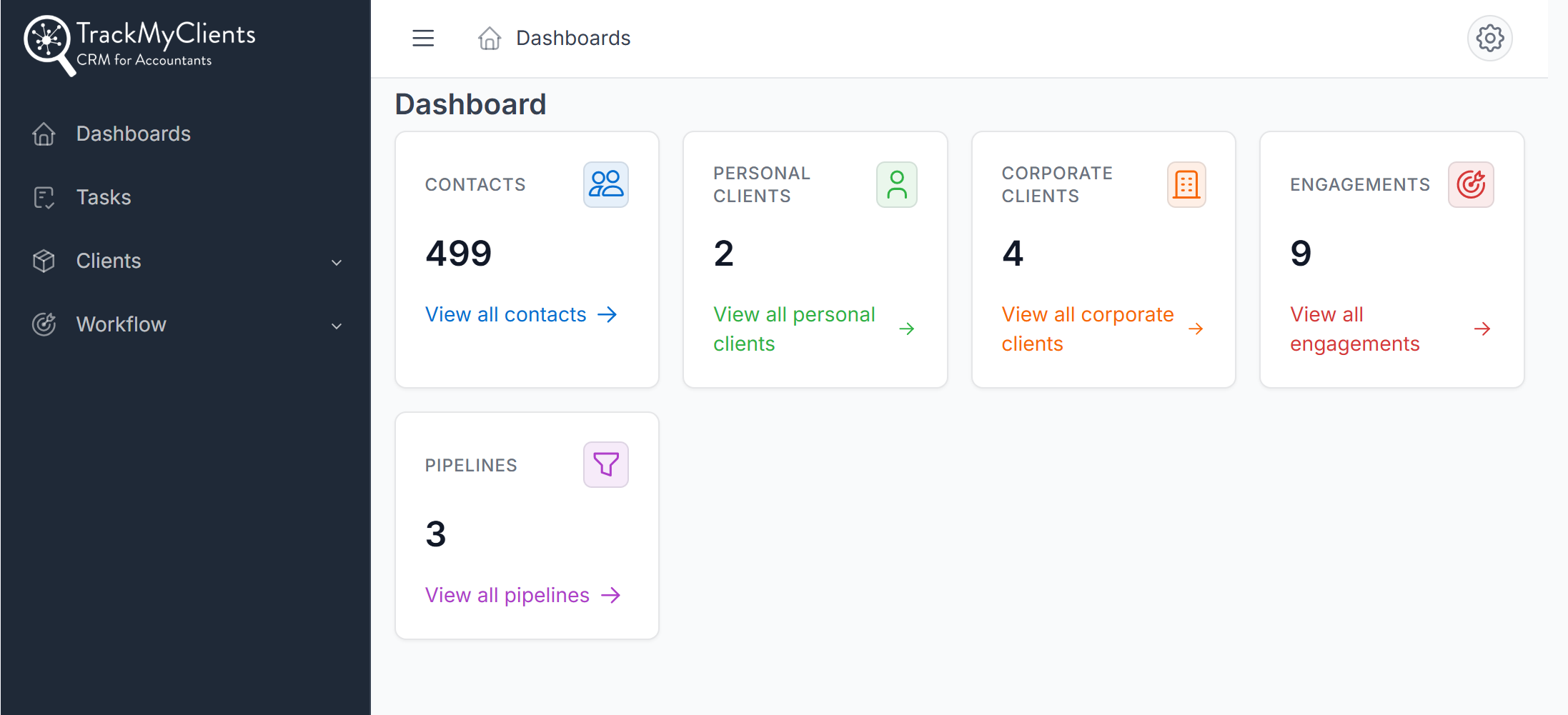Viewport: 1568px width, 715px height.
Task: Click the pipelines count 3
Action: (x=436, y=534)
